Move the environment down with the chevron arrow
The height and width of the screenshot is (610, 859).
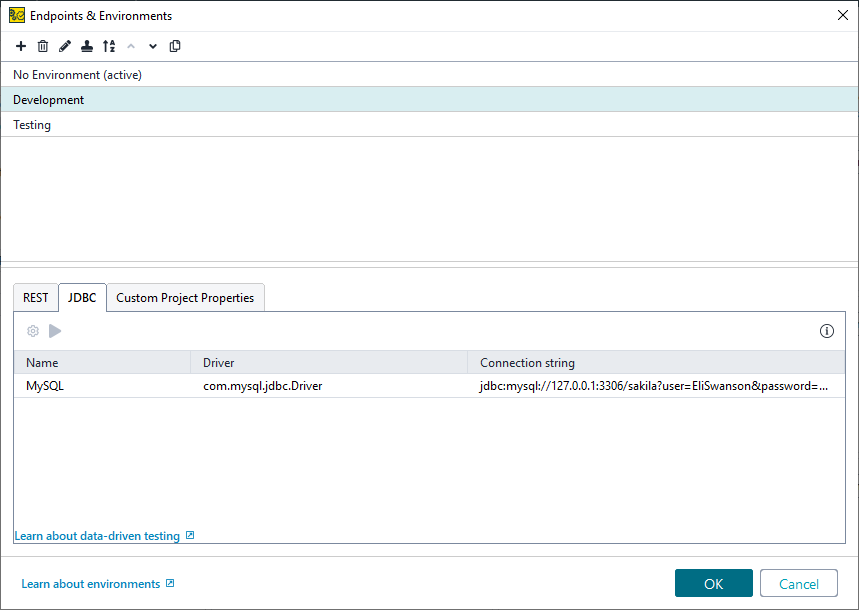(x=152, y=46)
